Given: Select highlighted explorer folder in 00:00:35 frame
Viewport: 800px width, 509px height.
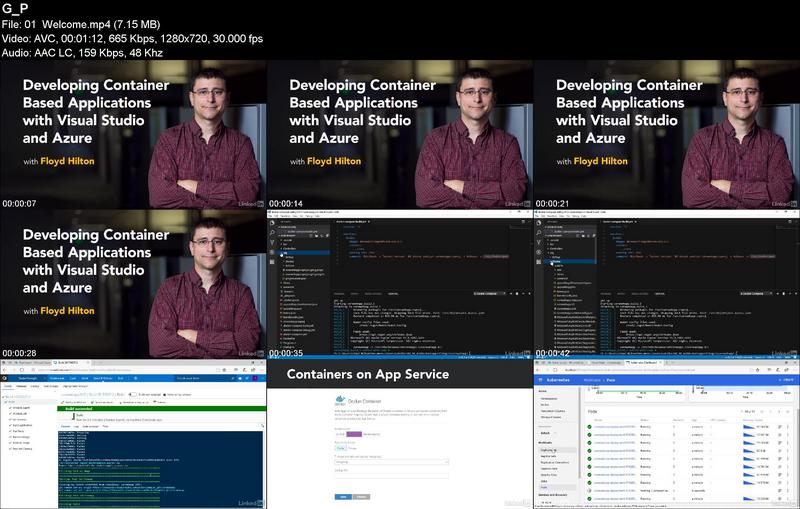Looking at the screenshot, I should (x=304, y=253).
